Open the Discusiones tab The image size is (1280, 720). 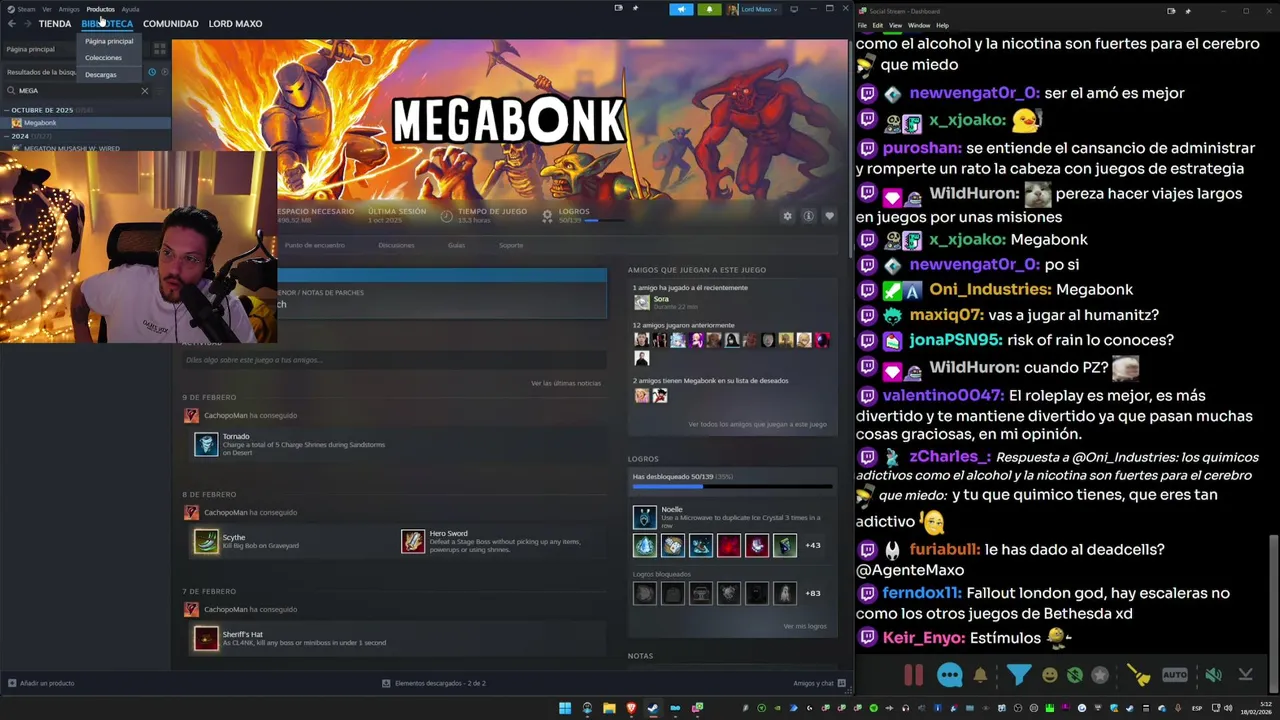[396, 245]
